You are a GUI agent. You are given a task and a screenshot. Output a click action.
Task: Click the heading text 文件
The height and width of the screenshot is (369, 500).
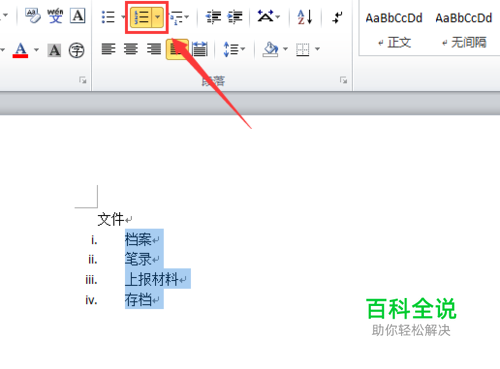111,219
